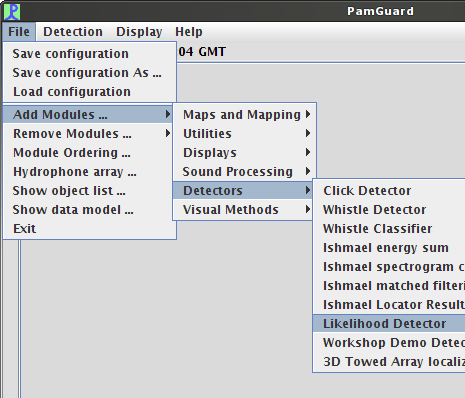This screenshot has width=465, height=398.
Task: Select Show object list ...
Action: (89, 191)
